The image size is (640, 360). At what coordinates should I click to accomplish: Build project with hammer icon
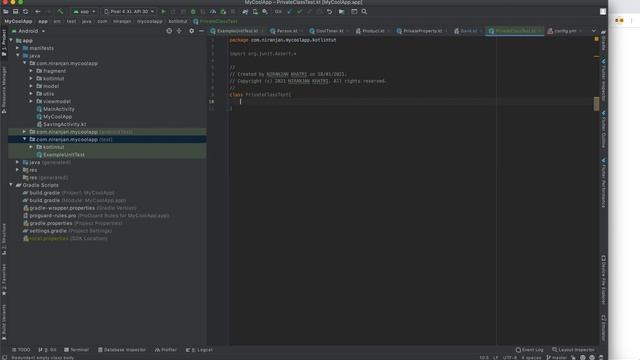click(60, 12)
